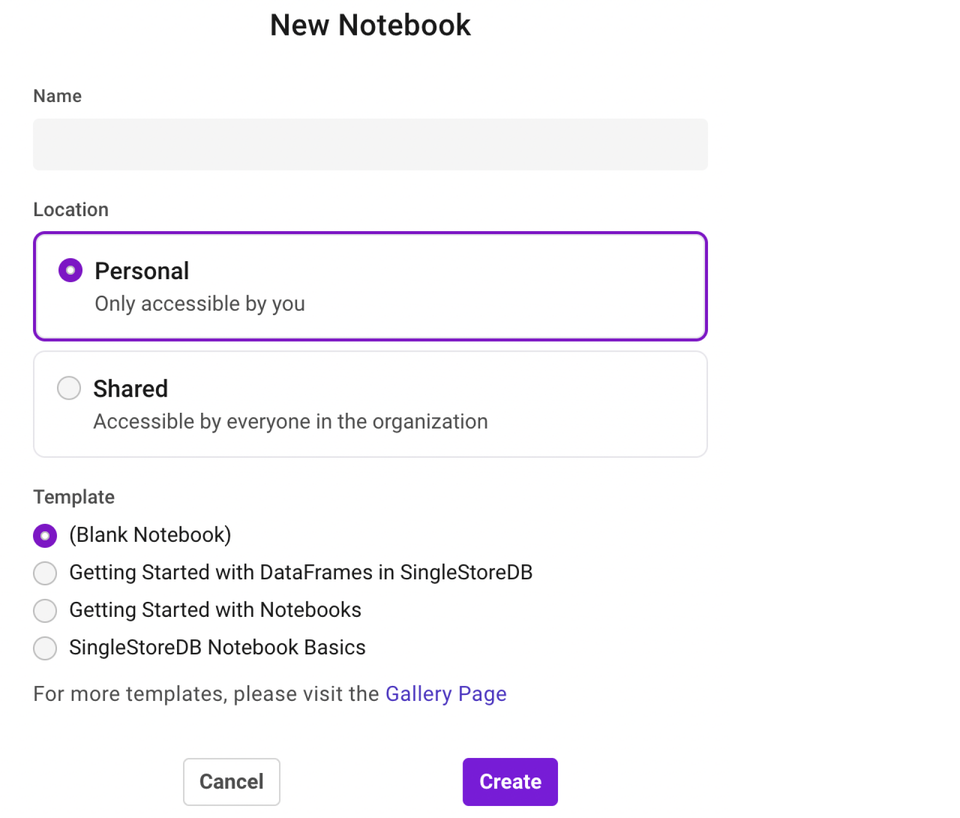
Task: Click the New Notebook dialog title
Action: tap(370, 25)
